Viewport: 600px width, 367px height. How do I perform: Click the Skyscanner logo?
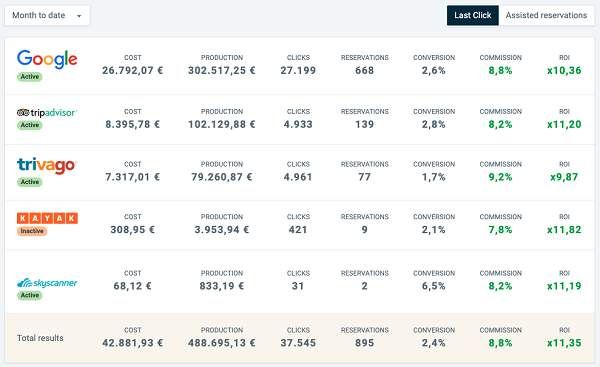coord(47,283)
